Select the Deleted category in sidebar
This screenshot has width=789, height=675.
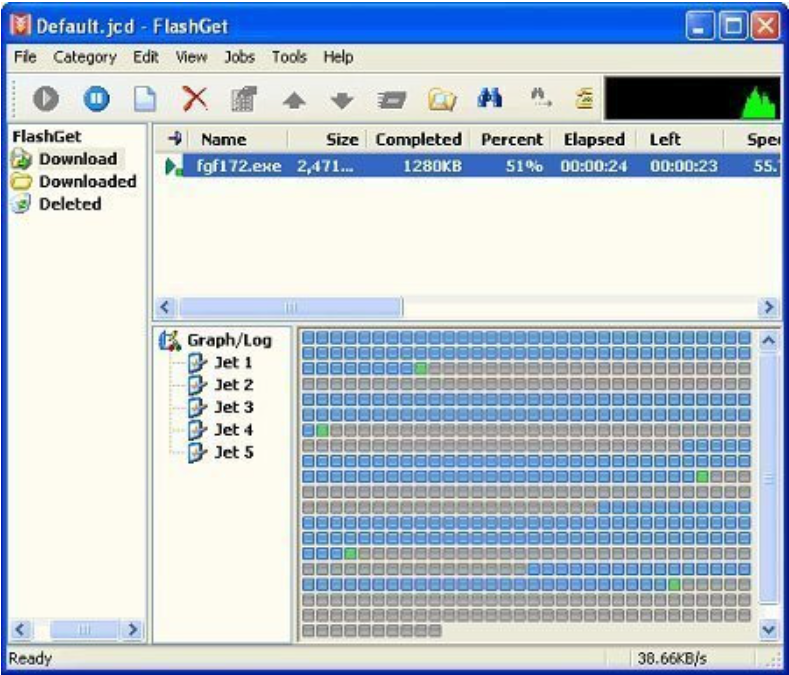coord(70,204)
